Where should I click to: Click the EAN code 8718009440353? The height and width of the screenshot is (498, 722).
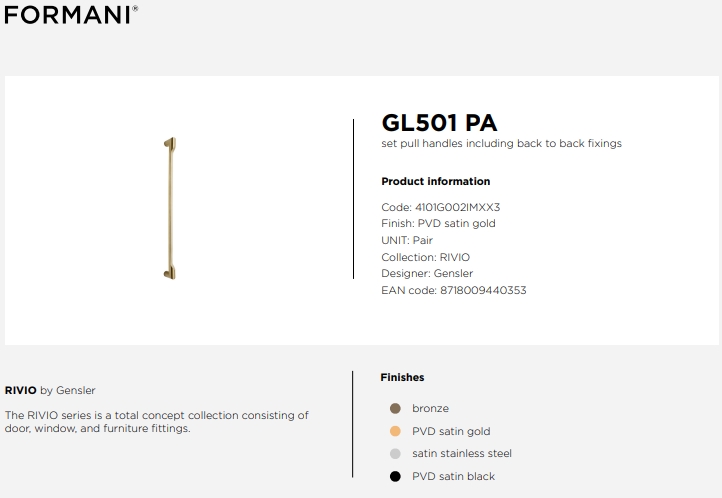tap(483, 290)
